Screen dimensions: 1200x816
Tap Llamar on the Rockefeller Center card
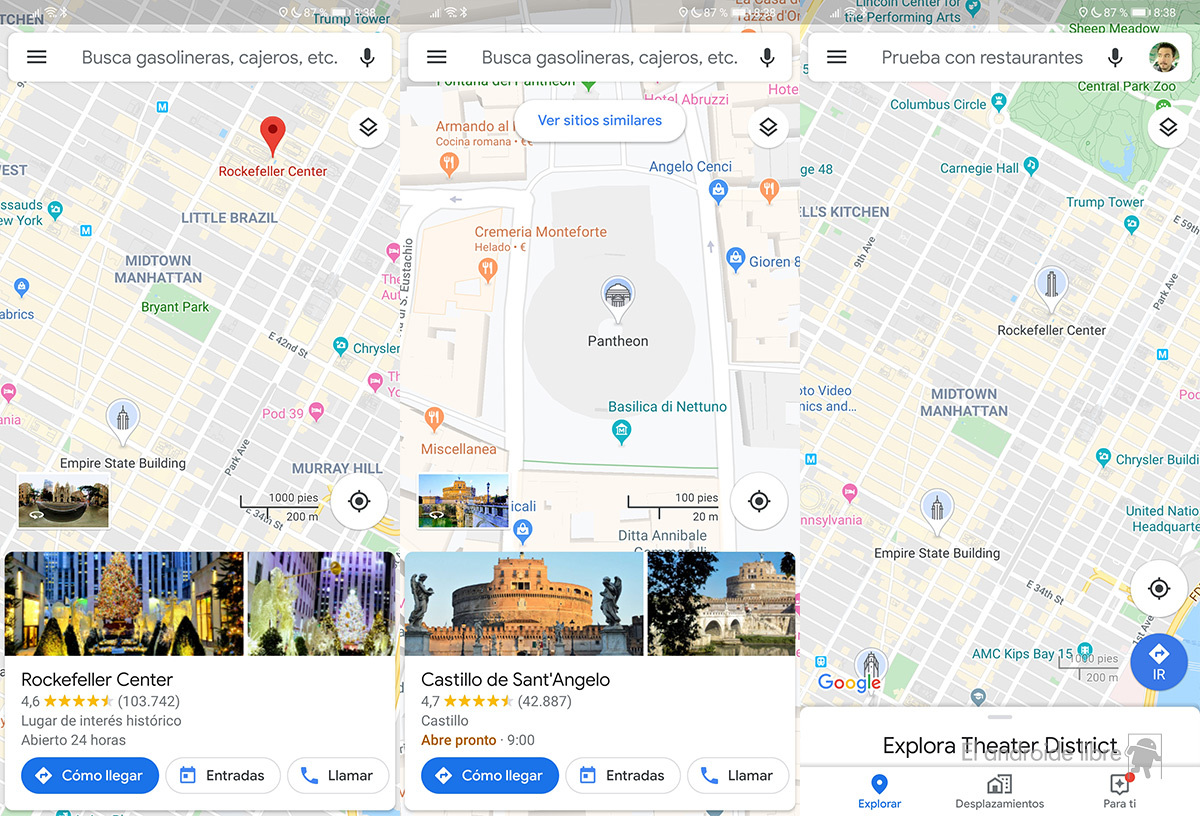(338, 775)
